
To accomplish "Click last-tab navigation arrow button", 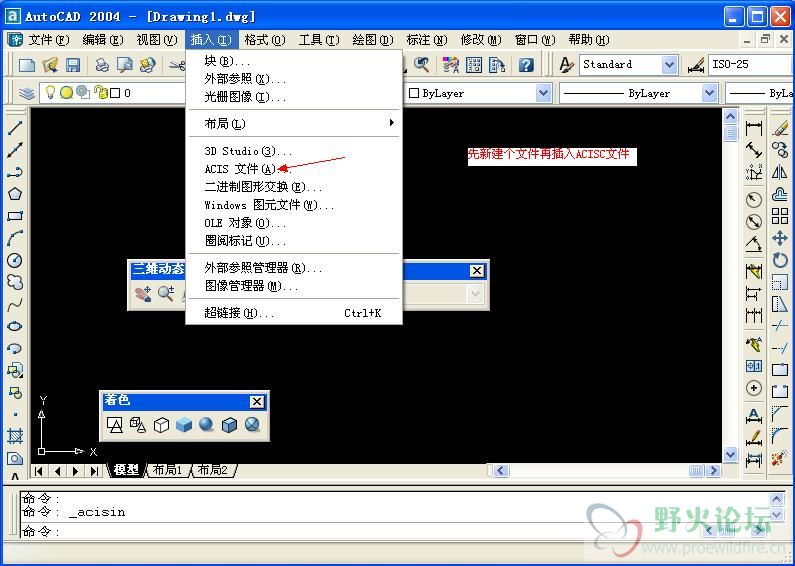I will coord(94,471).
